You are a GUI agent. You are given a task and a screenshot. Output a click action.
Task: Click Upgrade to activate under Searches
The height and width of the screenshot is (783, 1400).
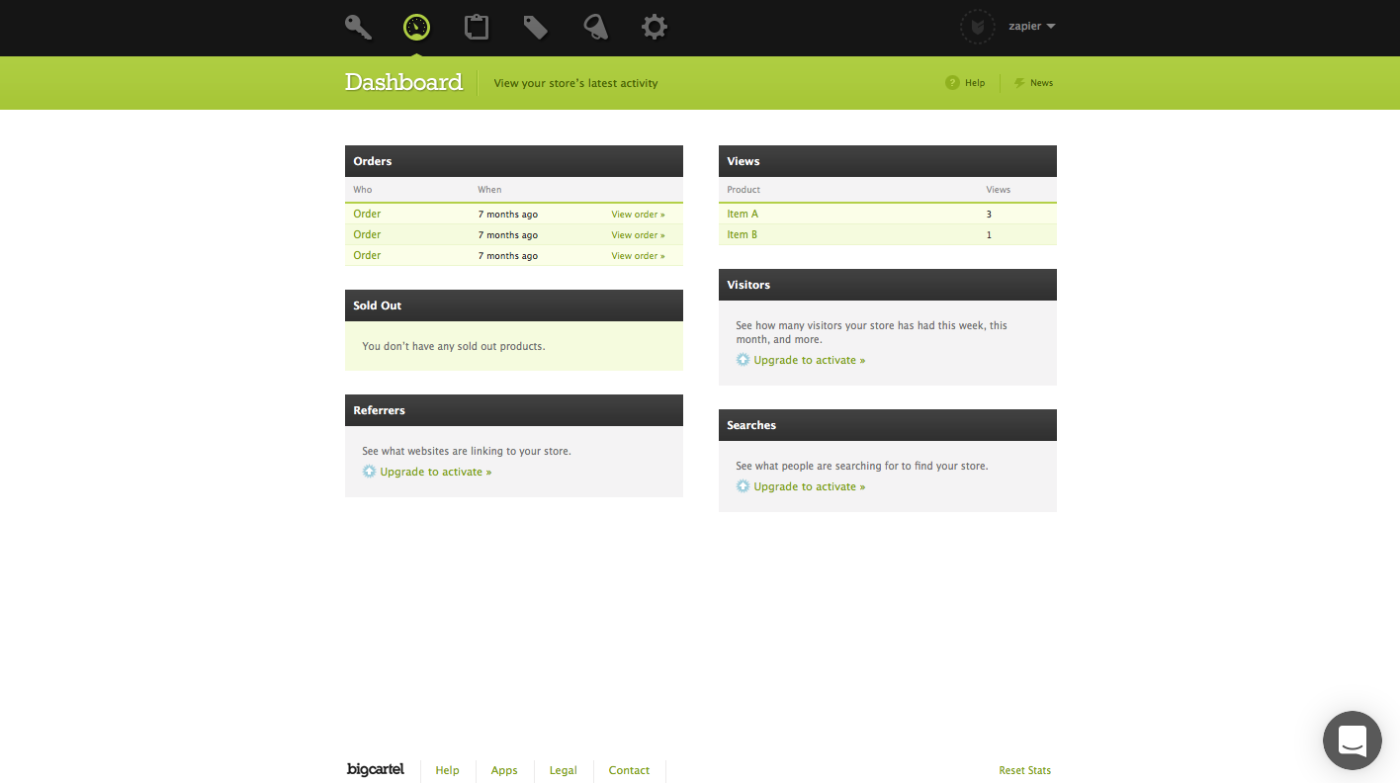(809, 487)
